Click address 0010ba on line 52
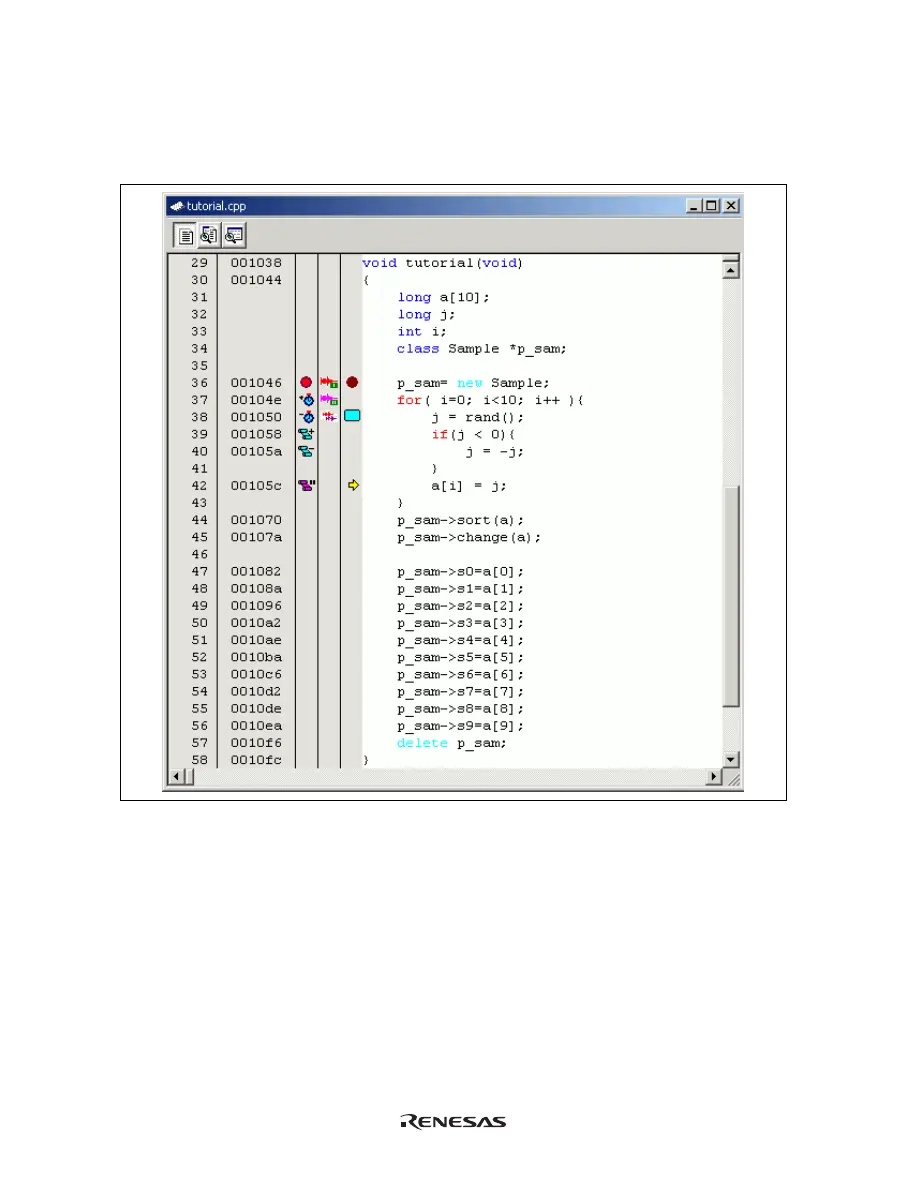Viewport: 908px width, 1202px height. 256,657
